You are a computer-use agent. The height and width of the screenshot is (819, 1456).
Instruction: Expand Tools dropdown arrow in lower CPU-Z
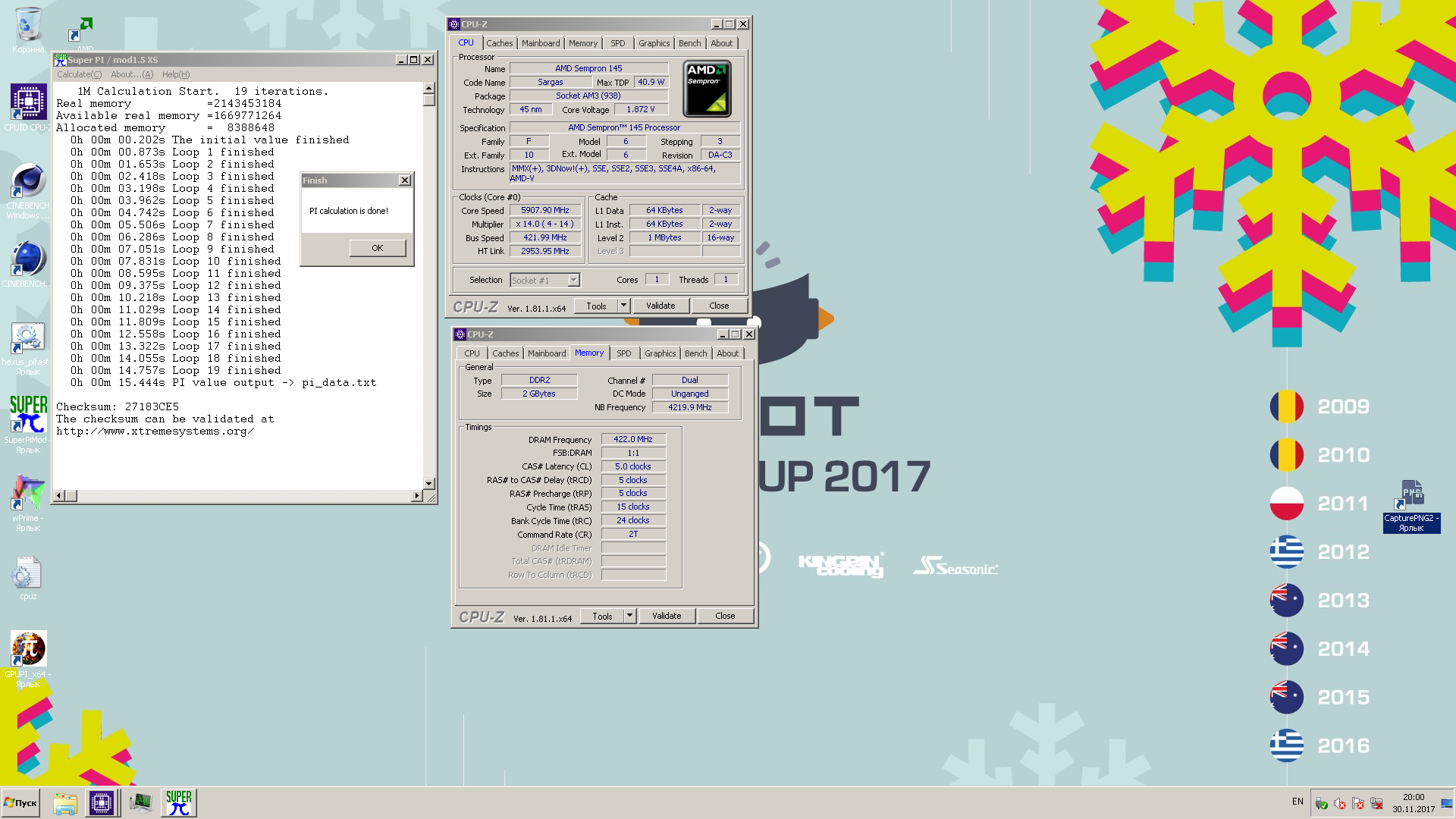(630, 617)
